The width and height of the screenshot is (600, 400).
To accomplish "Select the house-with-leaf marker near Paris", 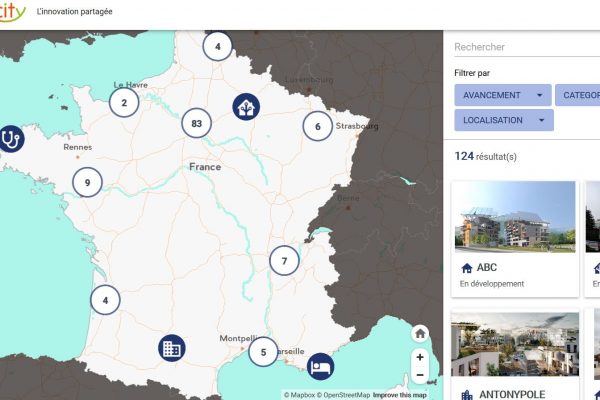I will point(245,107).
